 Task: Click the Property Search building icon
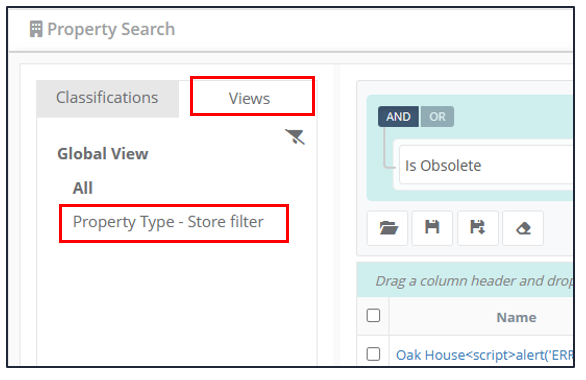click(36, 29)
